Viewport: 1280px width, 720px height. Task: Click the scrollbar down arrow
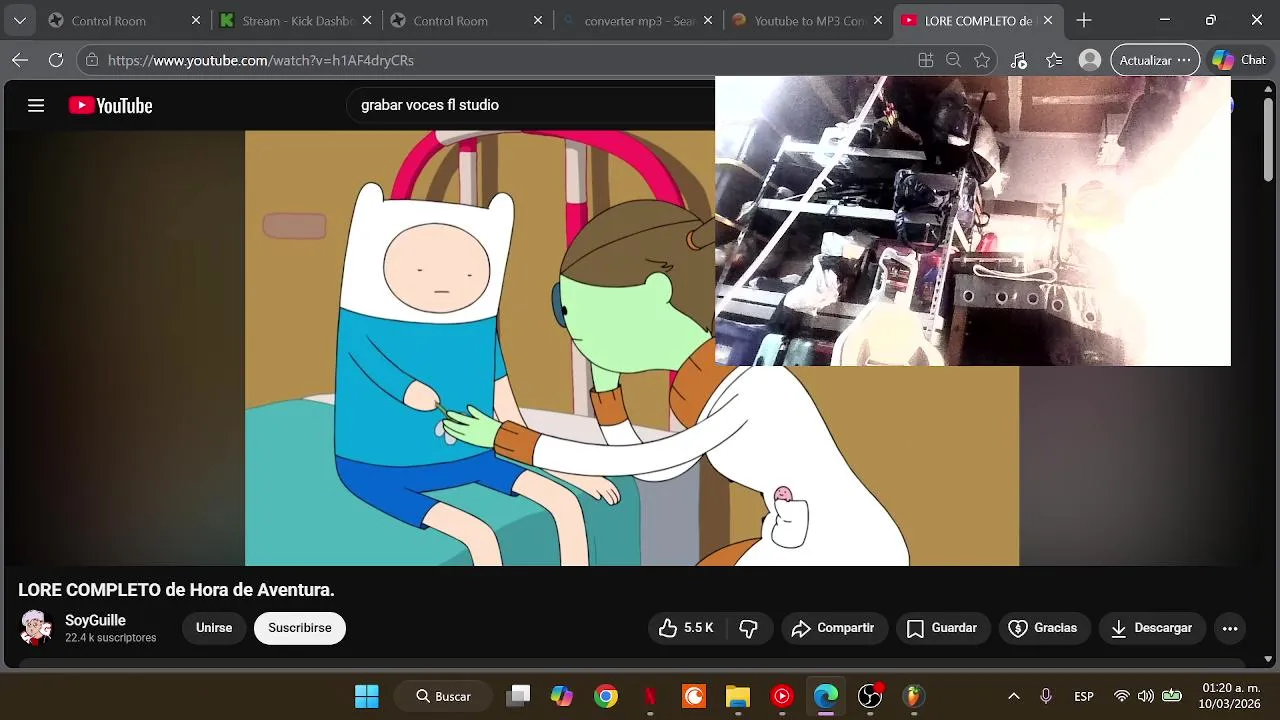click(x=1268, y=658)
